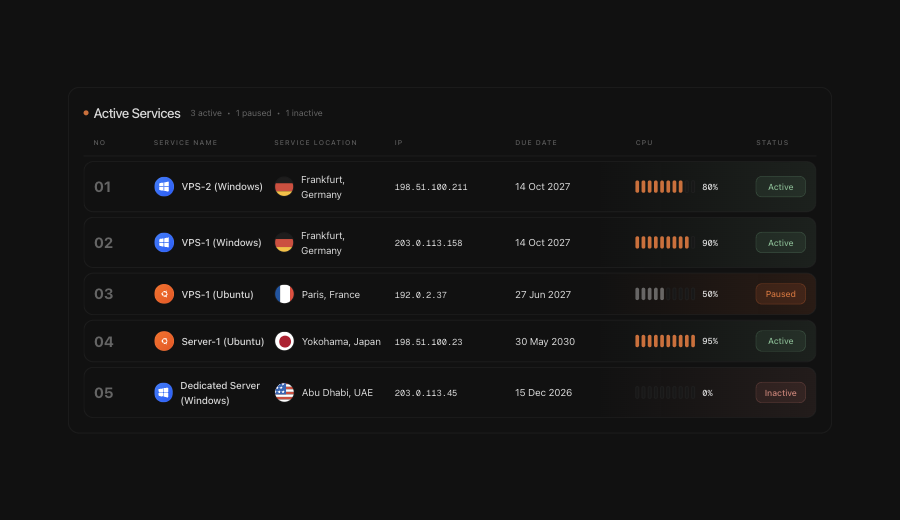
Task: Click the flag icon next to Abu Dhabi
Action: (284, 393)
